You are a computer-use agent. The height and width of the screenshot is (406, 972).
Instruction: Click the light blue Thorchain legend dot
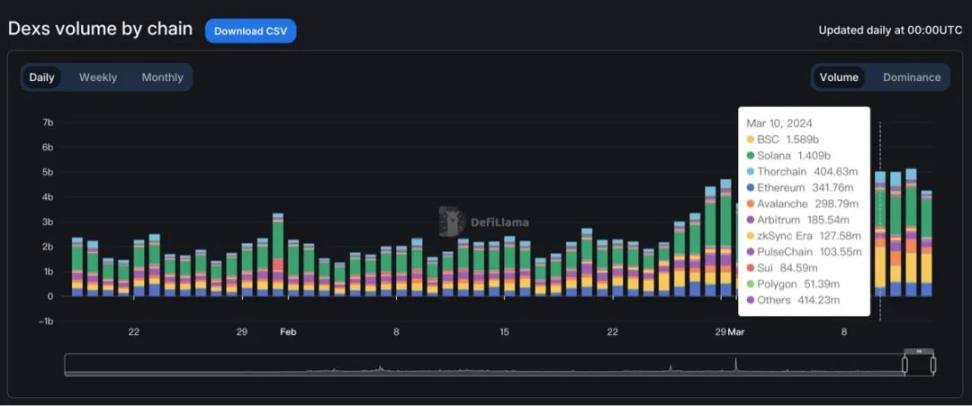(751, 171)
